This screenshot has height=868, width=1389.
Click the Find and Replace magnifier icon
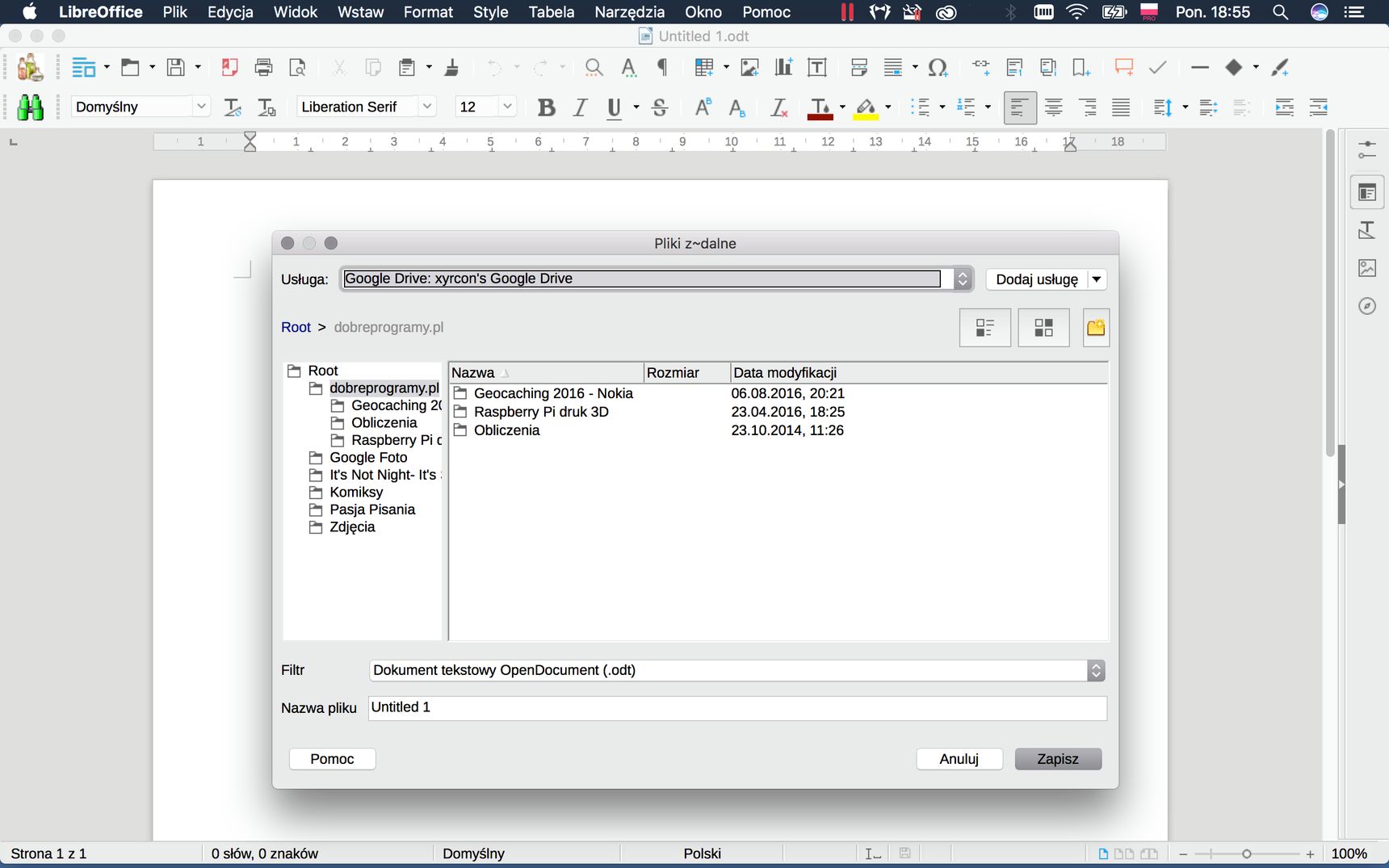coord(594,68)
